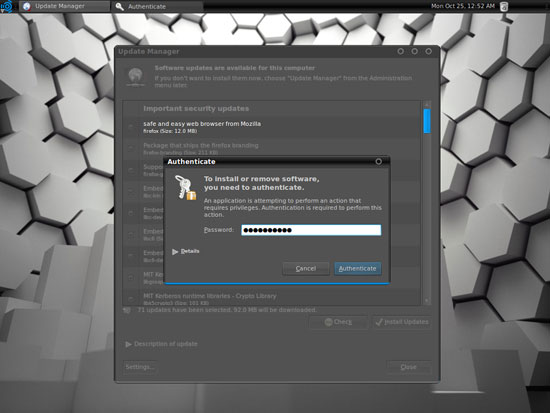The height and width of the screenshot is (413, 550).
Task: Open the system menu logo in top-left corner
Action: tap(6, 6)
